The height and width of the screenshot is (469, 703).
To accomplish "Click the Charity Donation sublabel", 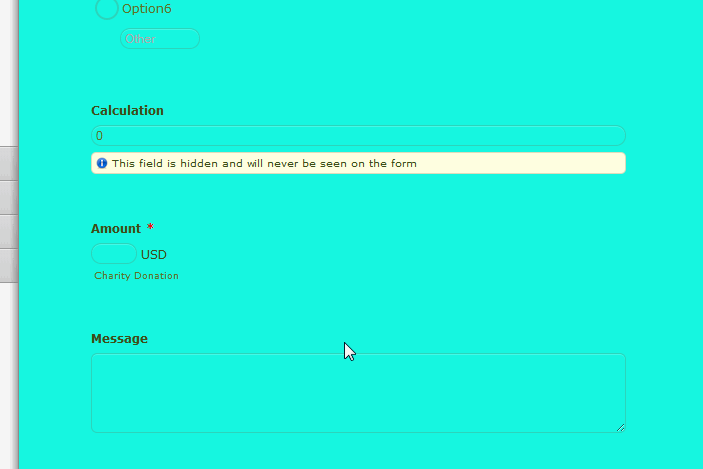I will [x=137, y=276].
